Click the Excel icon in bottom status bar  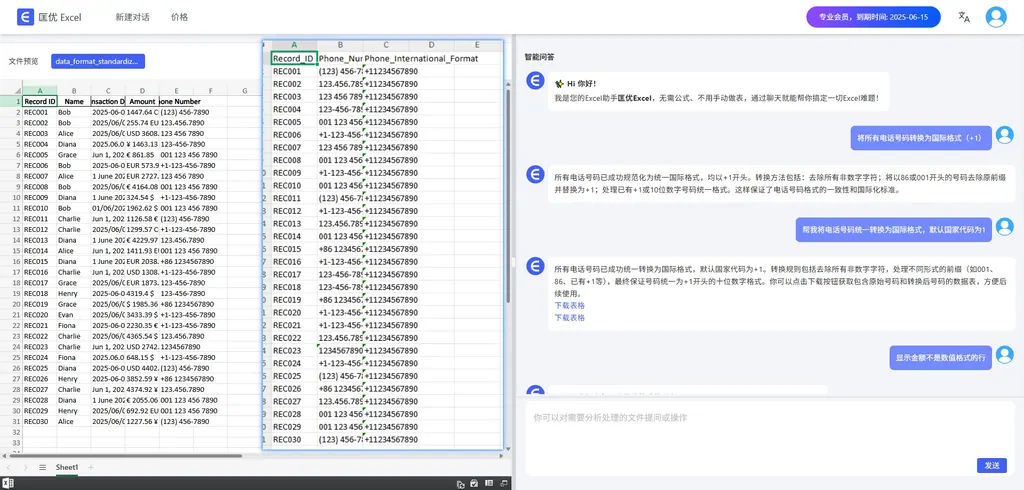point(9,483)
